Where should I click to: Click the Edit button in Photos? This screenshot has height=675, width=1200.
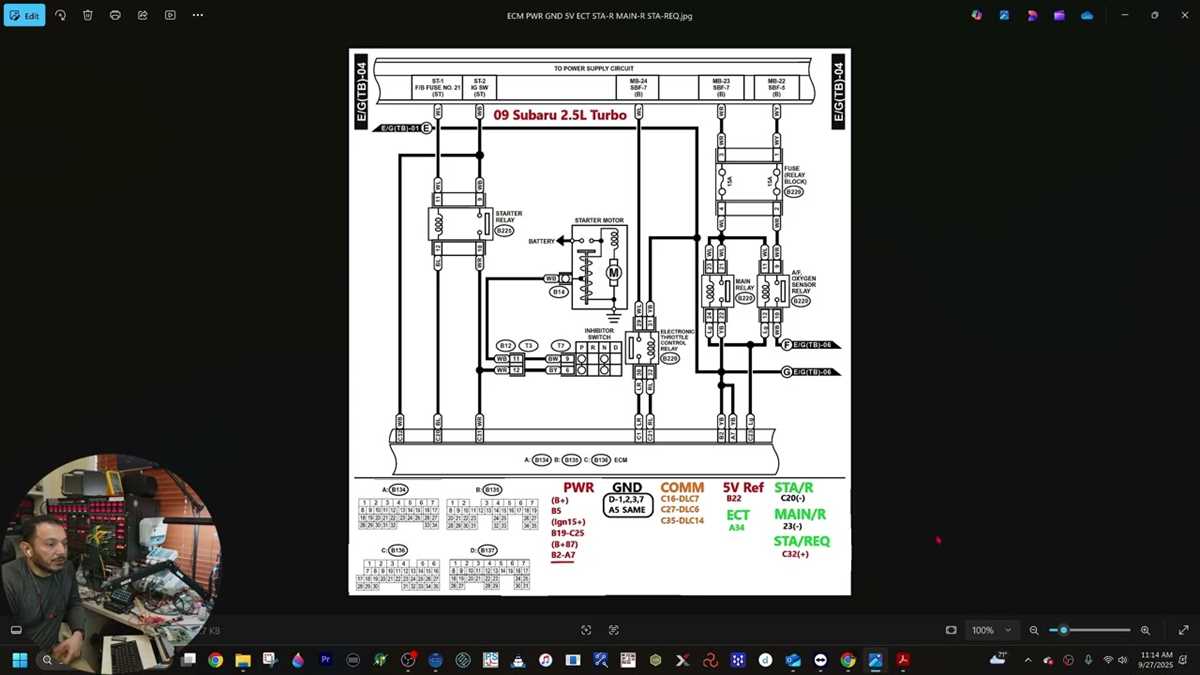click(25, 15)
